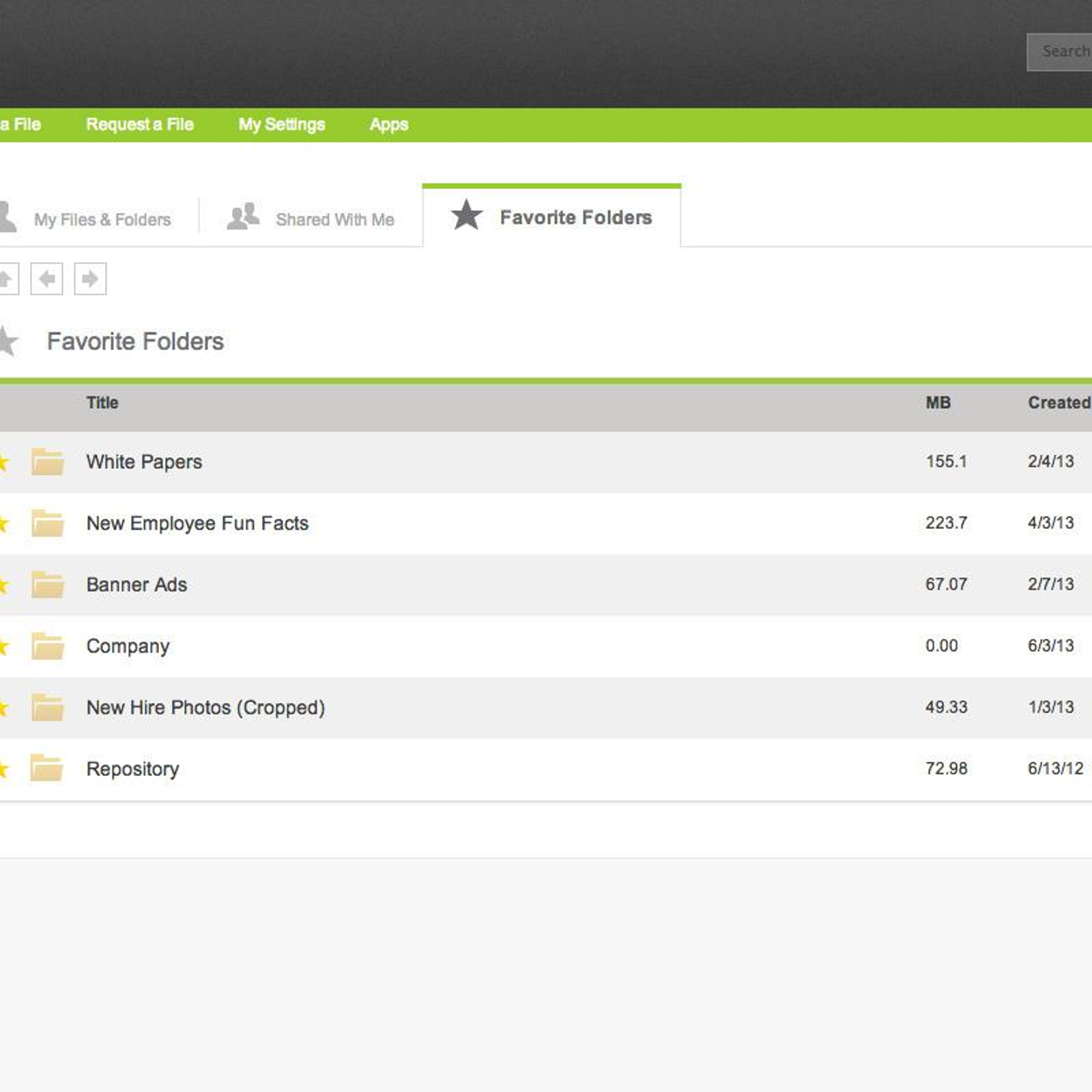Click the 2/4/13 created date

coord(1051,461)
